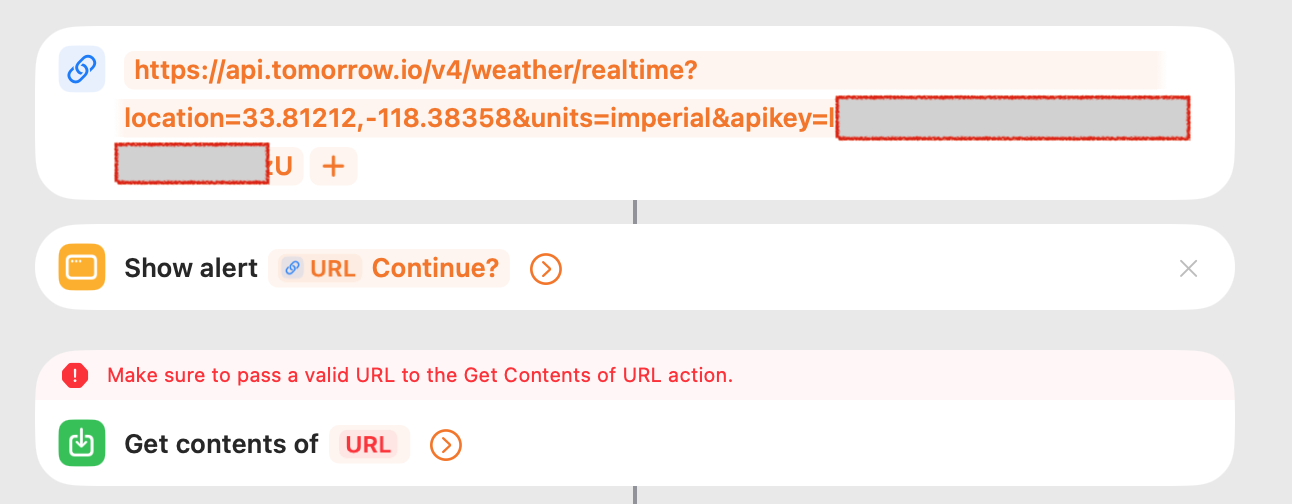Select the Show alert action title
This screenshot has height=504, width=1292.
click(191, 268)
